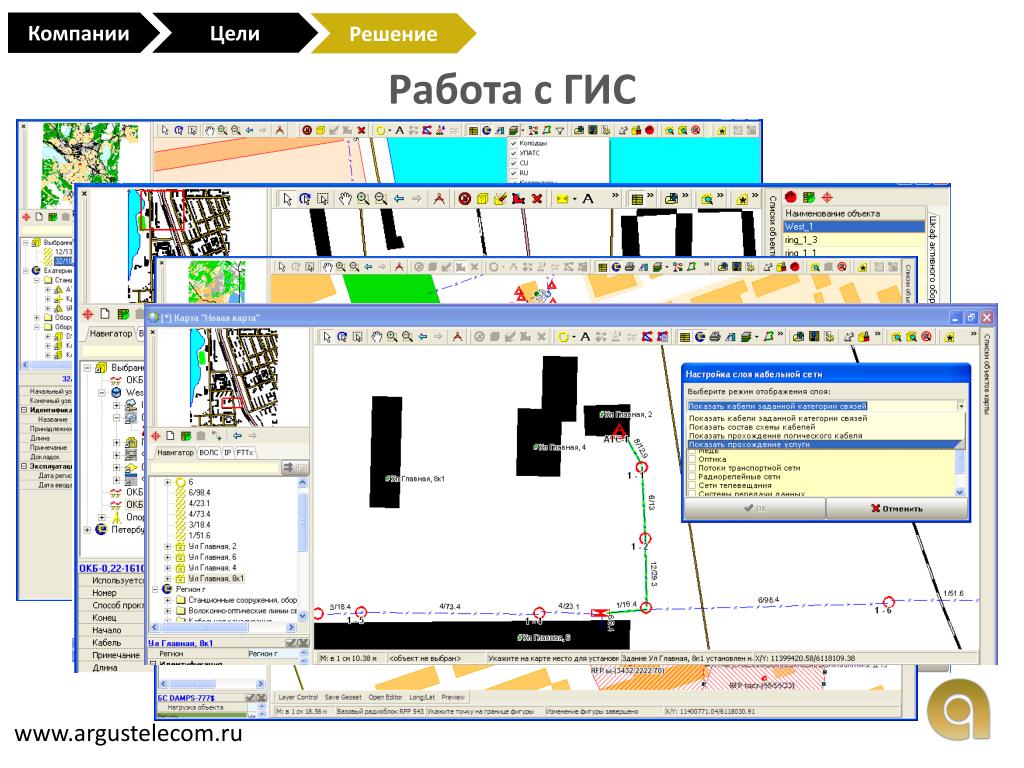Screen dimensions: 1024x768
Task: Toggle the Колодцы layer checkbox in back window
Action: 513,142
